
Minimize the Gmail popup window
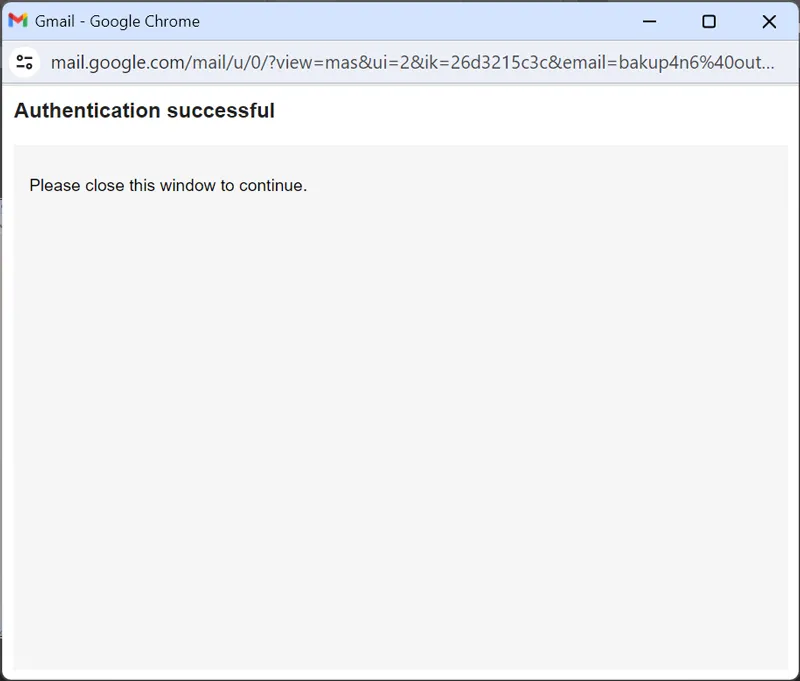click(x=650, y=21)
